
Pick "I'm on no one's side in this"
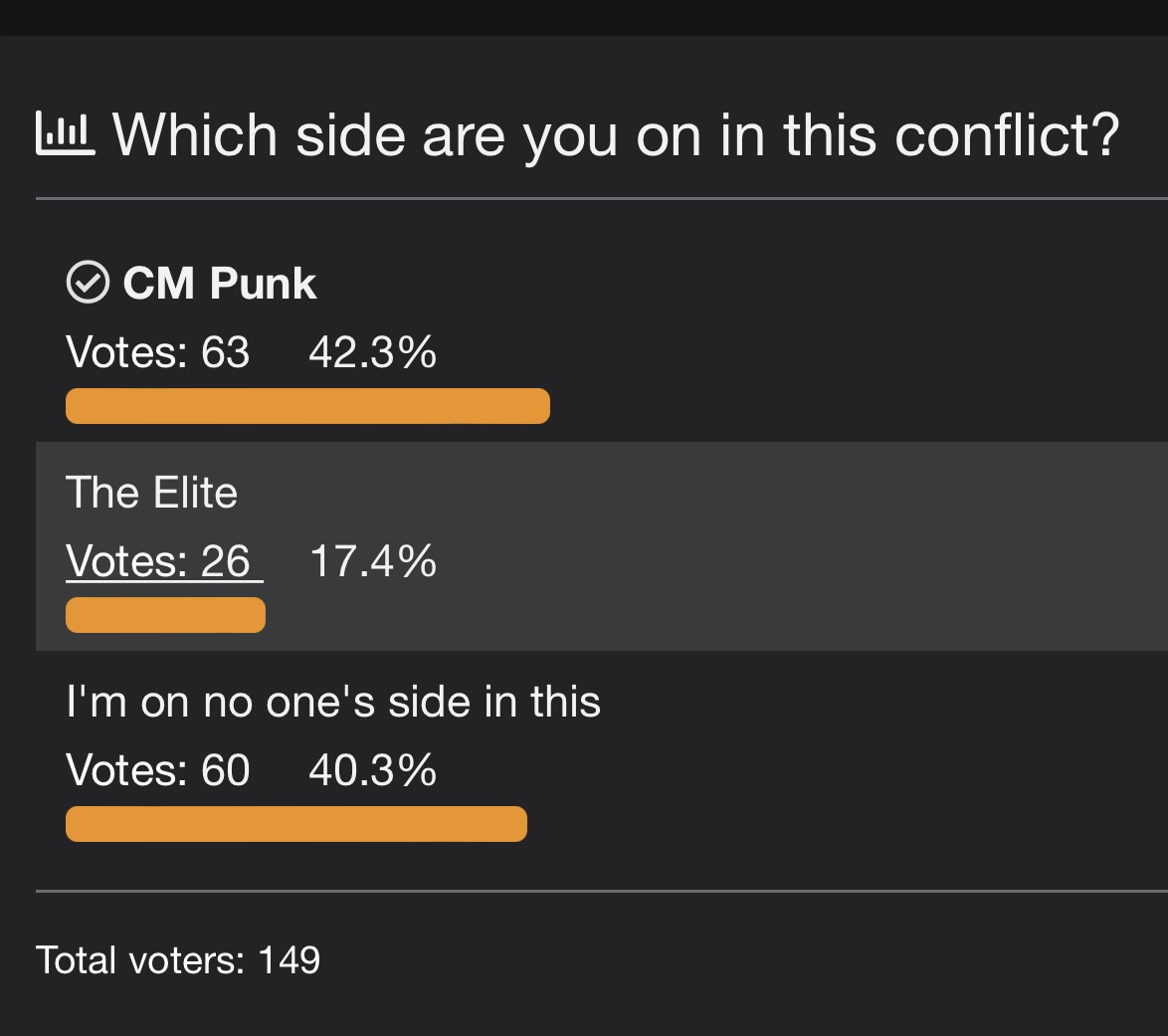point(333,702)
